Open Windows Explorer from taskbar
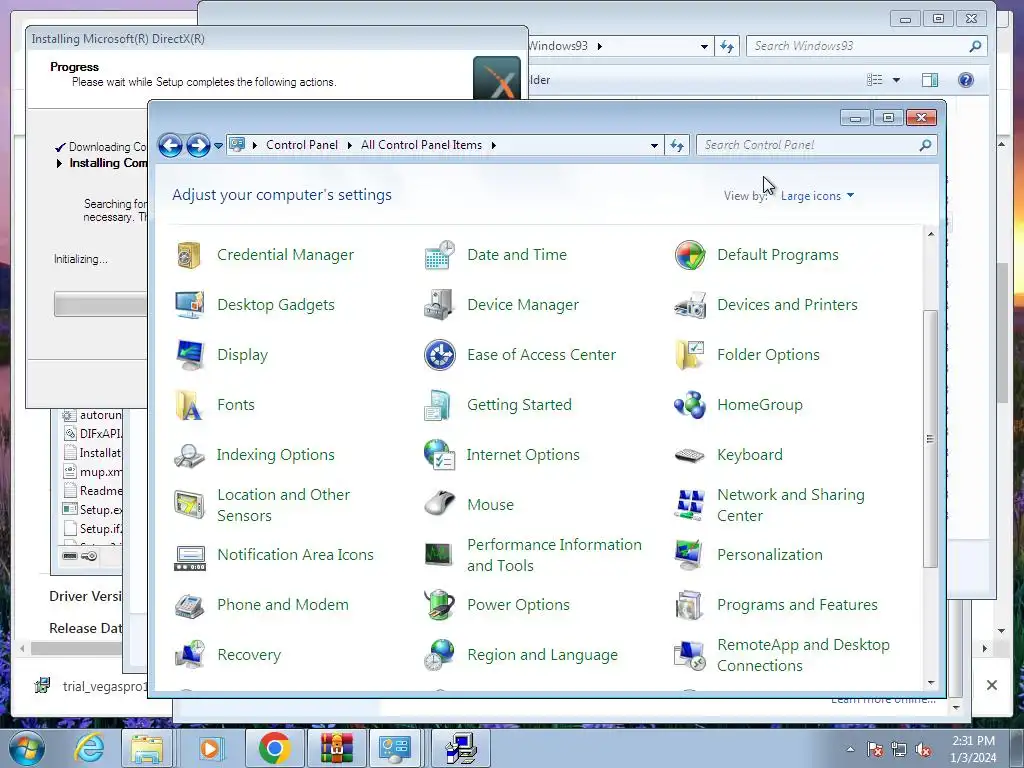This screenshot has height=768, width=1024. [x=147, y=748]
